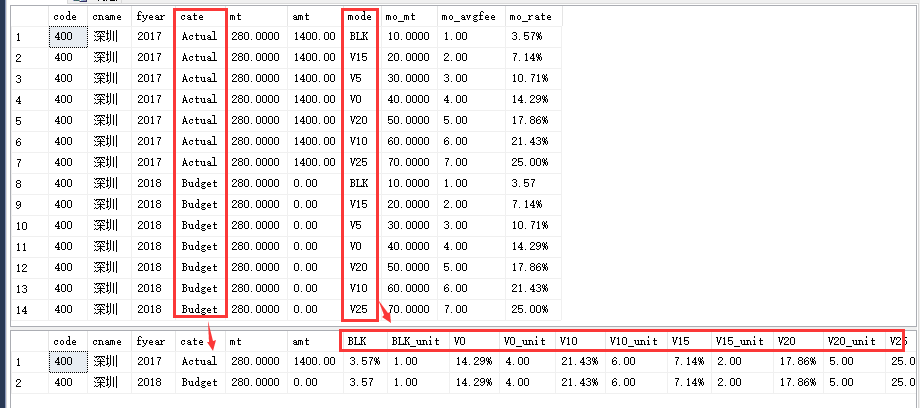This screenshot has height=408, width=920.
Task: Click the V15_unit column header
Action: (x=741, y=341)
